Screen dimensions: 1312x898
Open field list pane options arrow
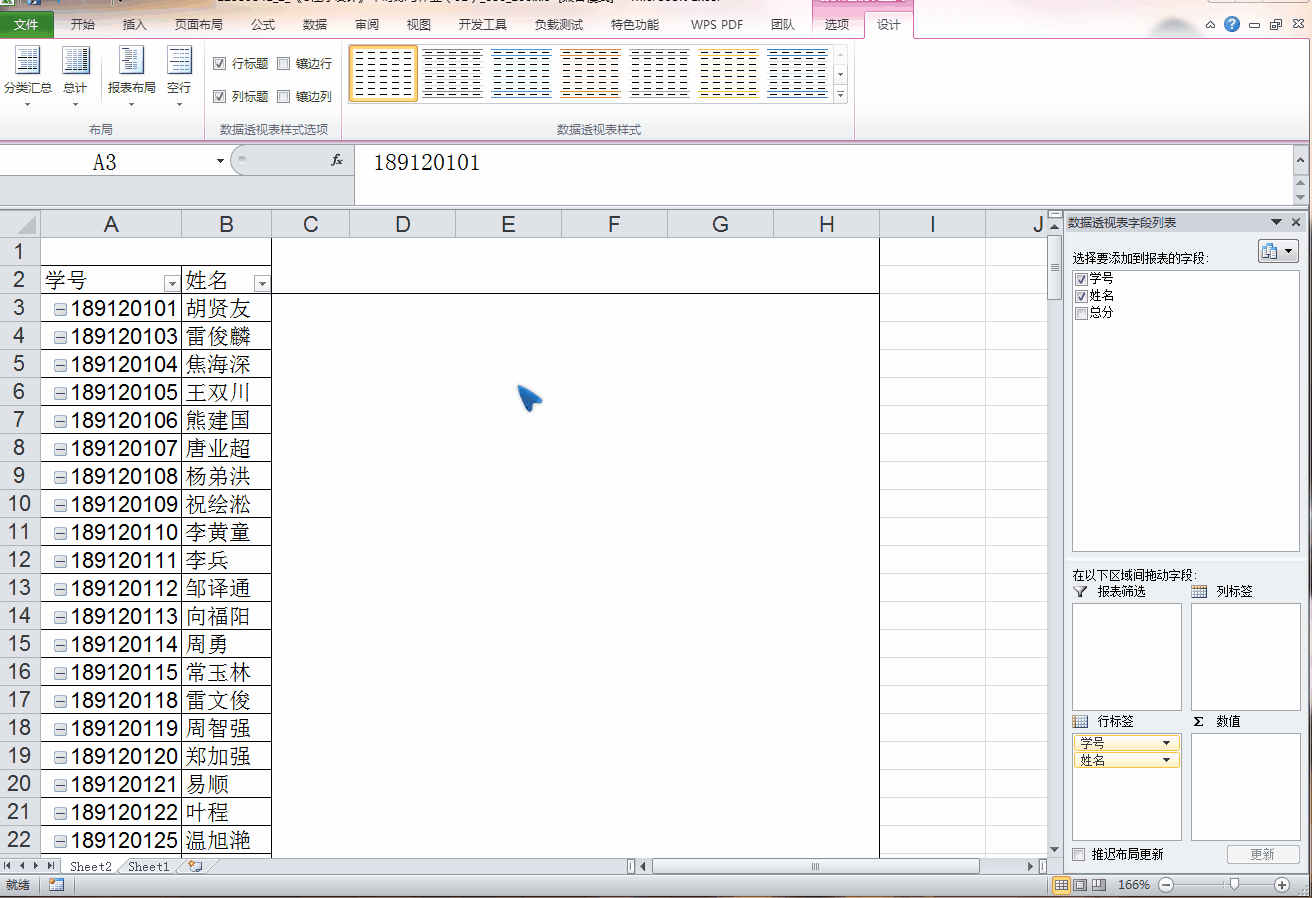[x=1276, y=222]
